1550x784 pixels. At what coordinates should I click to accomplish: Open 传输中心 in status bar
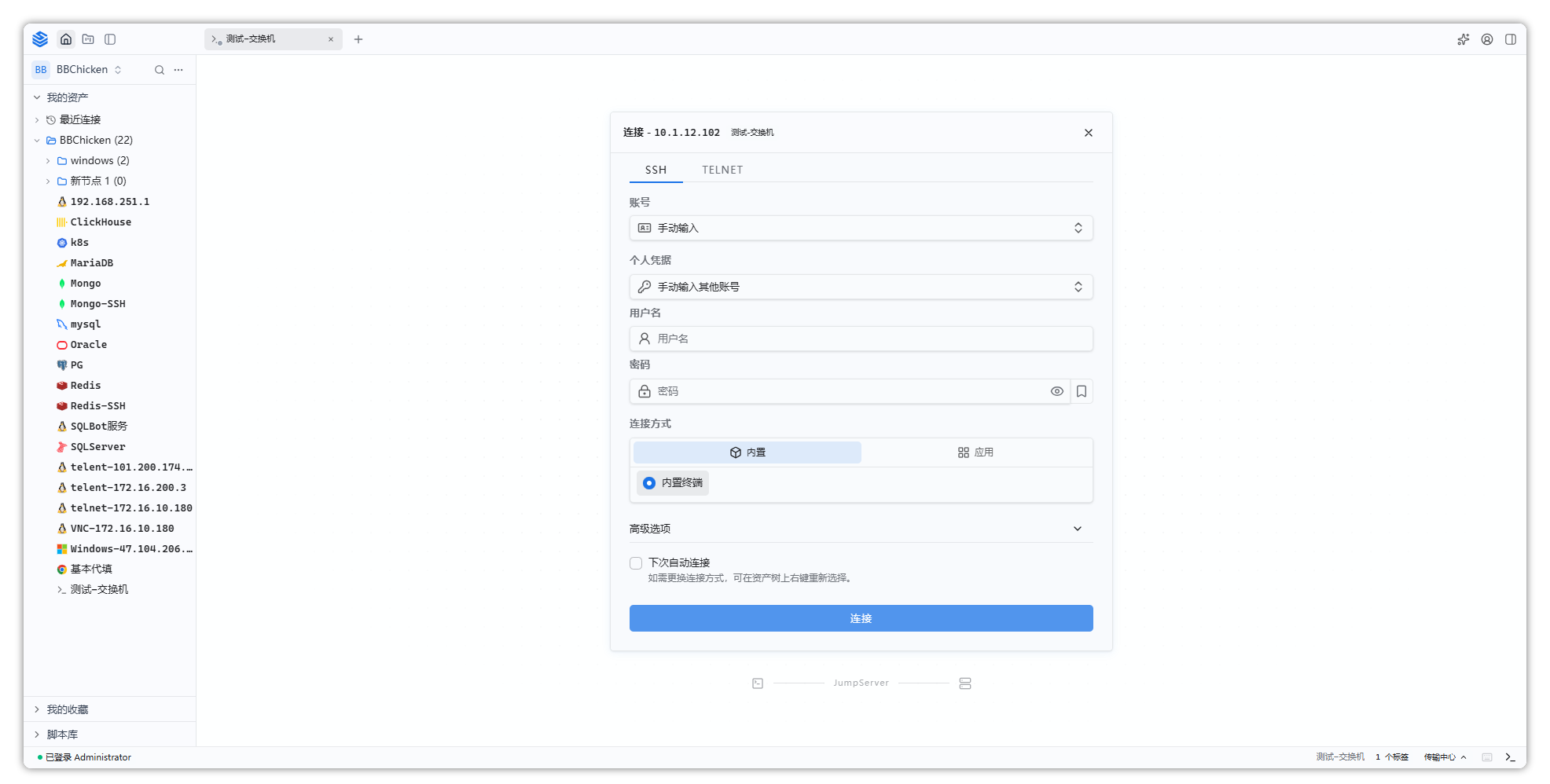coord(1445,757)
